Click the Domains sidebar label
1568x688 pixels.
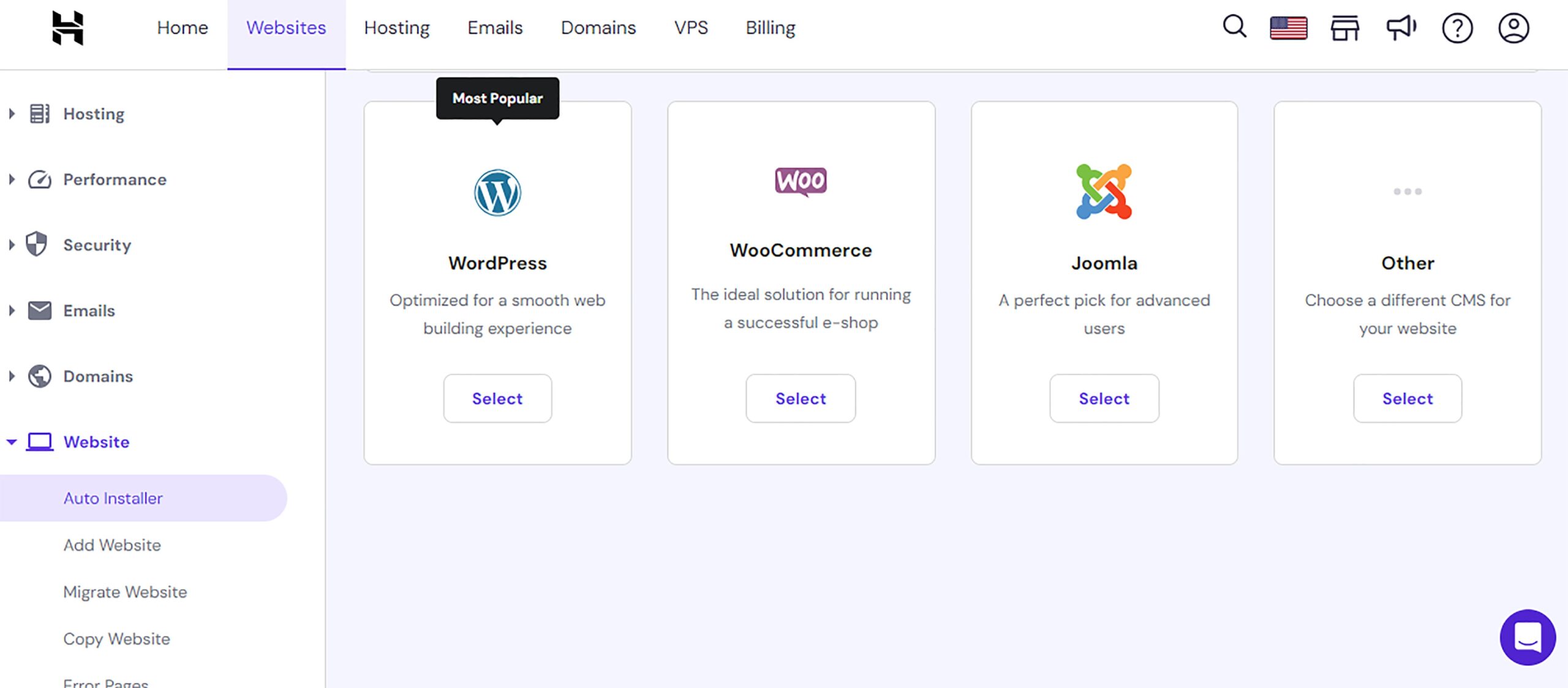click(x=98, y=376)
